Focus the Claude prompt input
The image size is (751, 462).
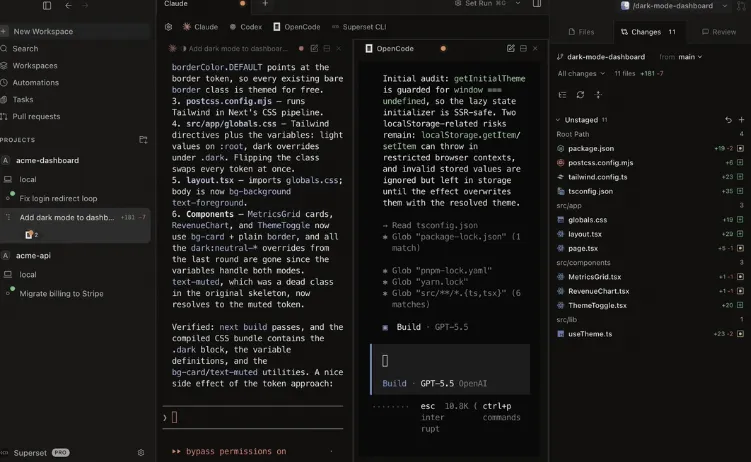253,417
